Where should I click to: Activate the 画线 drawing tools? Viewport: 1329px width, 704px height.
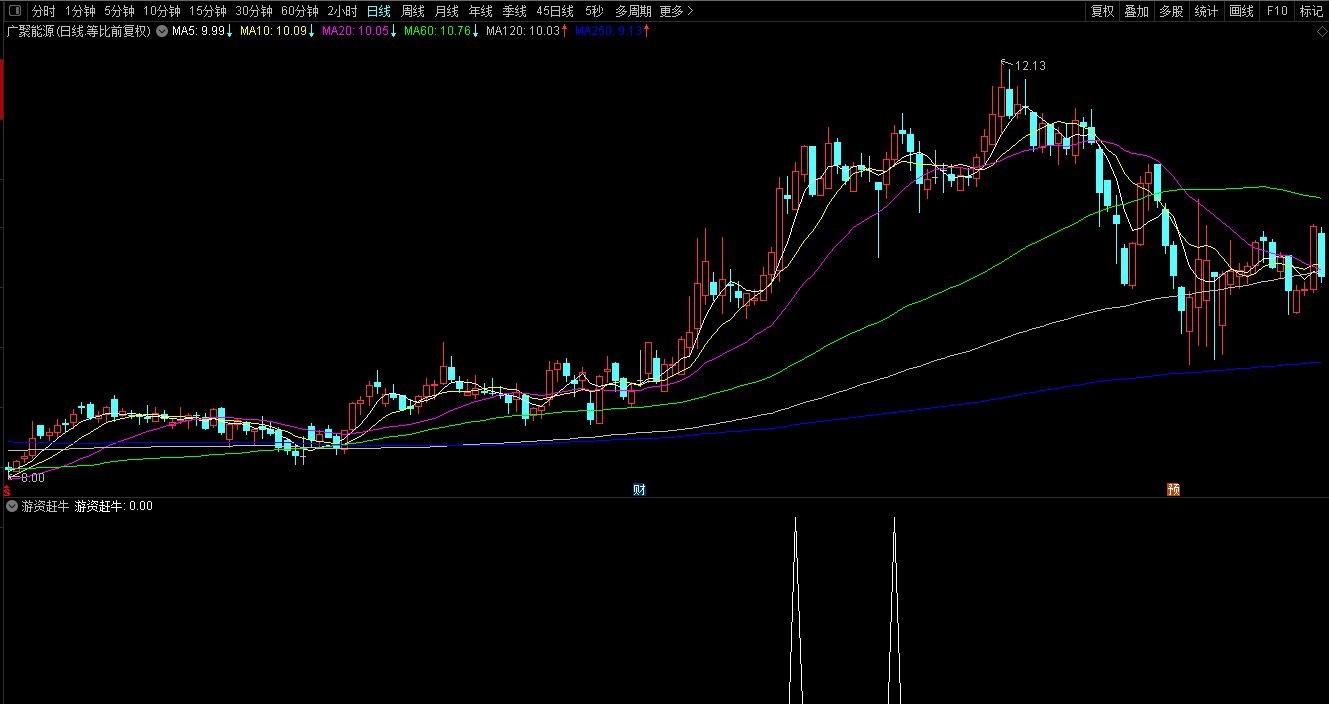tap(1241, 12)
